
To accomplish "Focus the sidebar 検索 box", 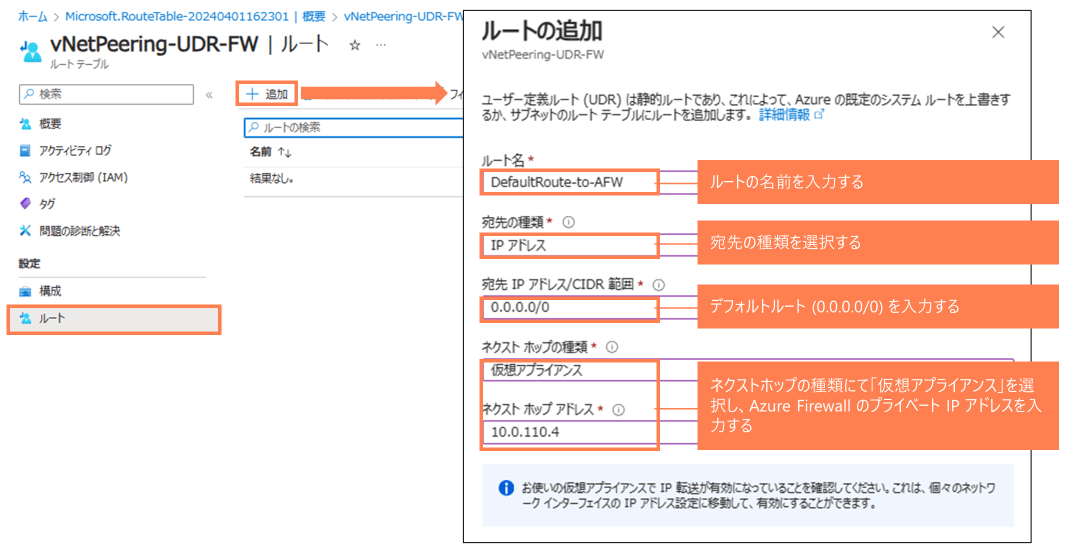I will tap(107, 94).
